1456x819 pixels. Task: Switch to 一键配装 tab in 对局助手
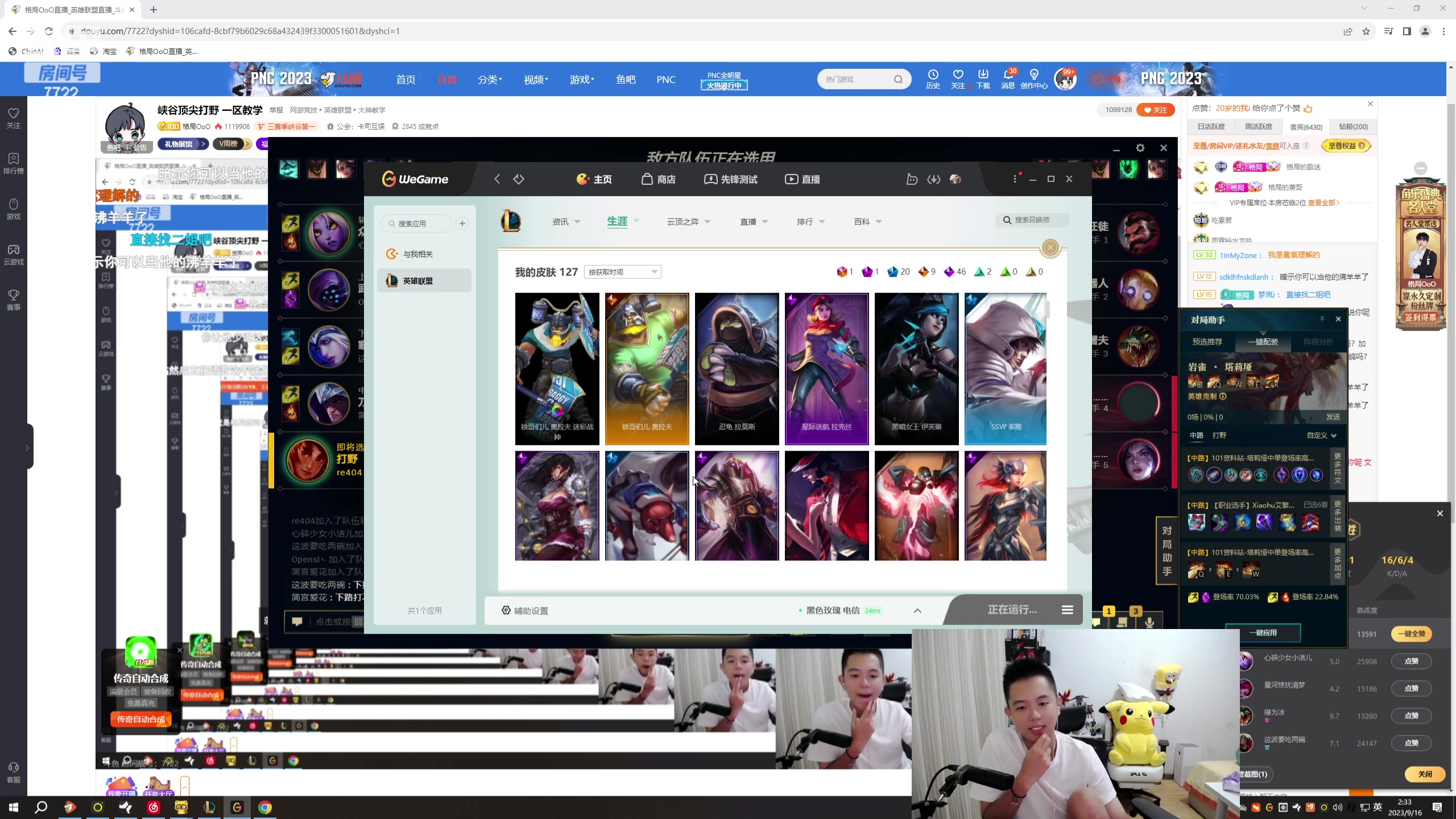1263,342
